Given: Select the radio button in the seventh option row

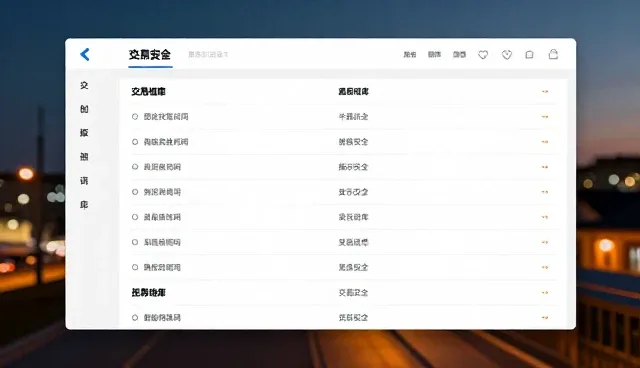Looking at the screenshot, I should (135, 267).
